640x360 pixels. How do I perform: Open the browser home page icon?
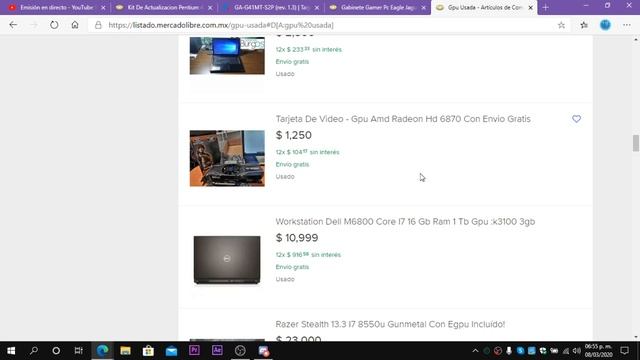click(75, 25)
